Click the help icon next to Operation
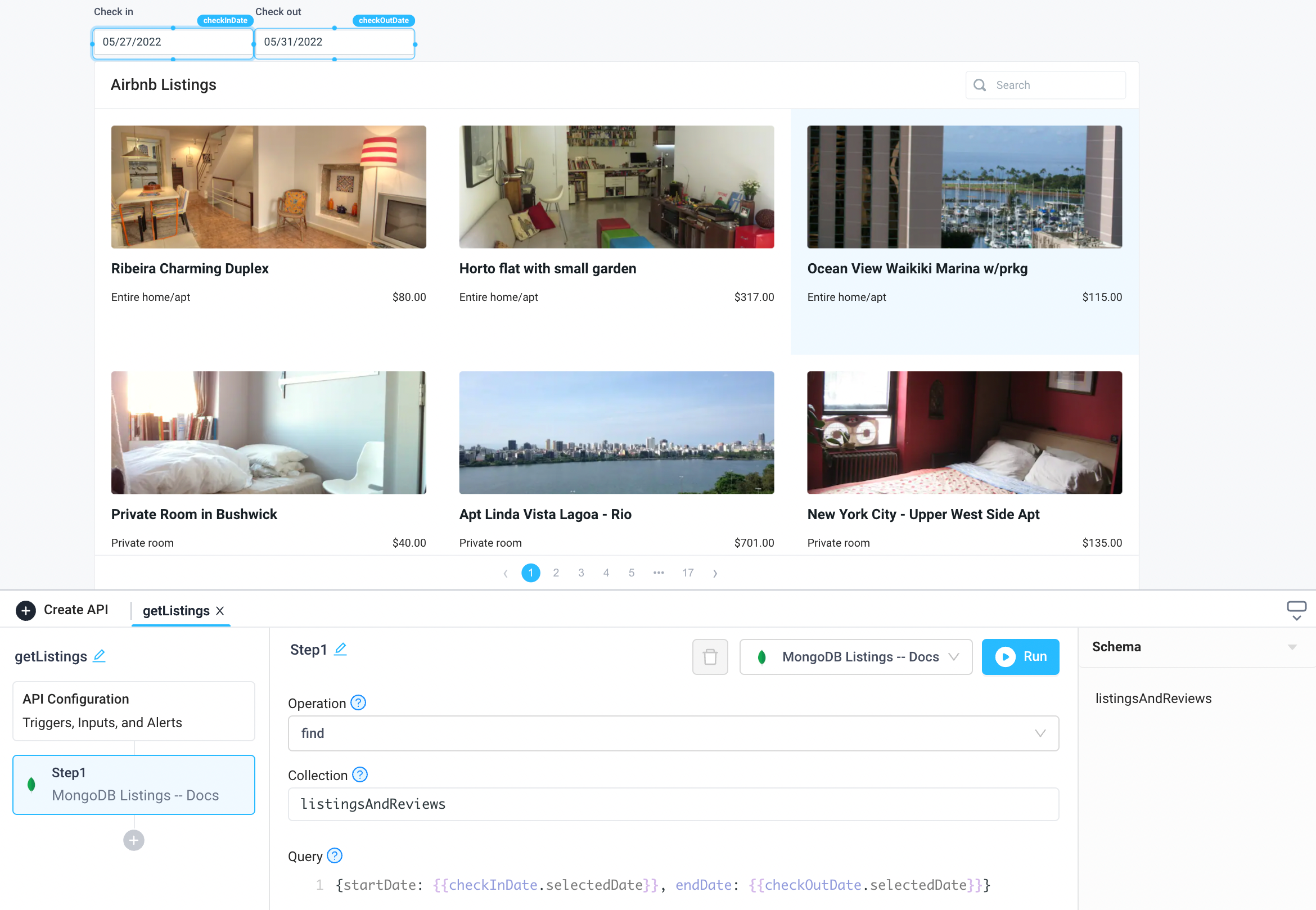1316x910 pixels. click(x=358, y=702)
